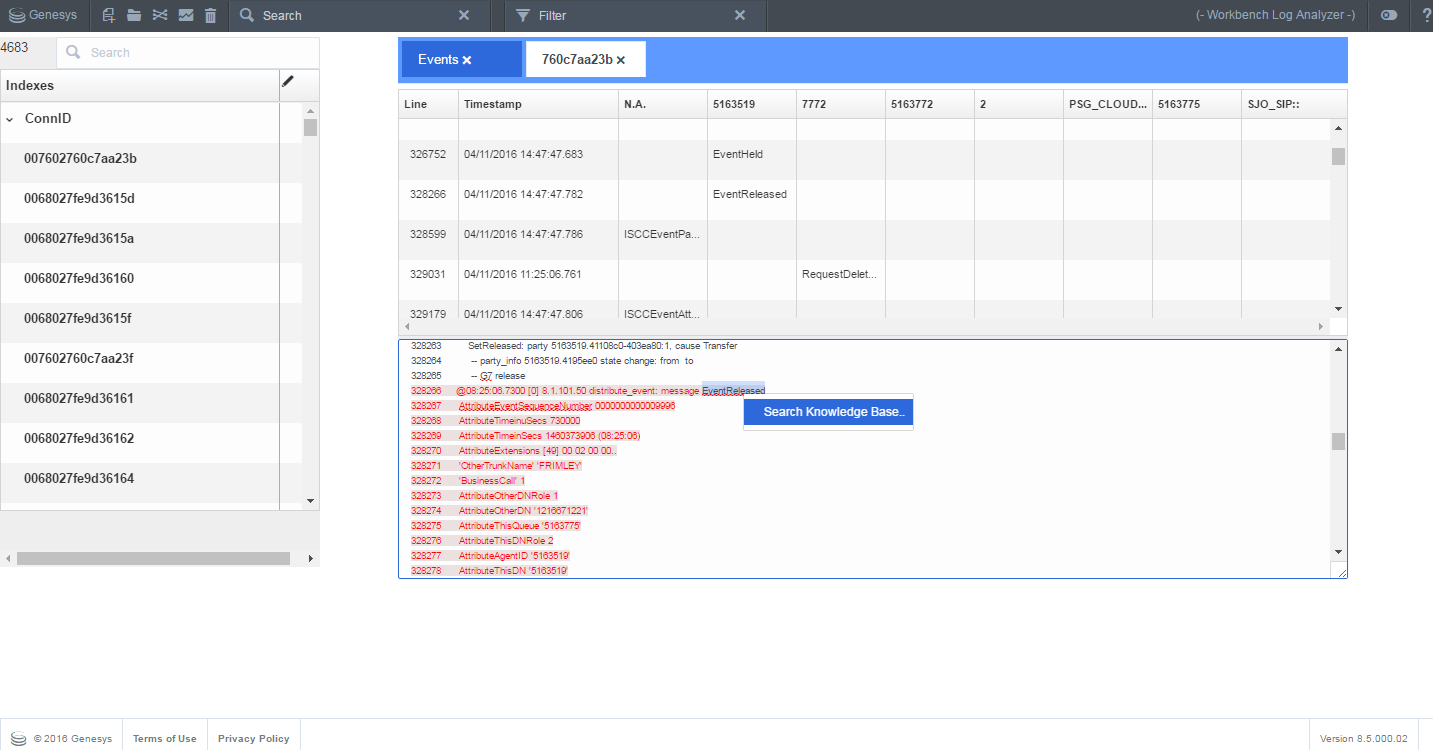1433x750 pixels.
Task: Open the Terms of Use link
Action: tap(164, 739)
